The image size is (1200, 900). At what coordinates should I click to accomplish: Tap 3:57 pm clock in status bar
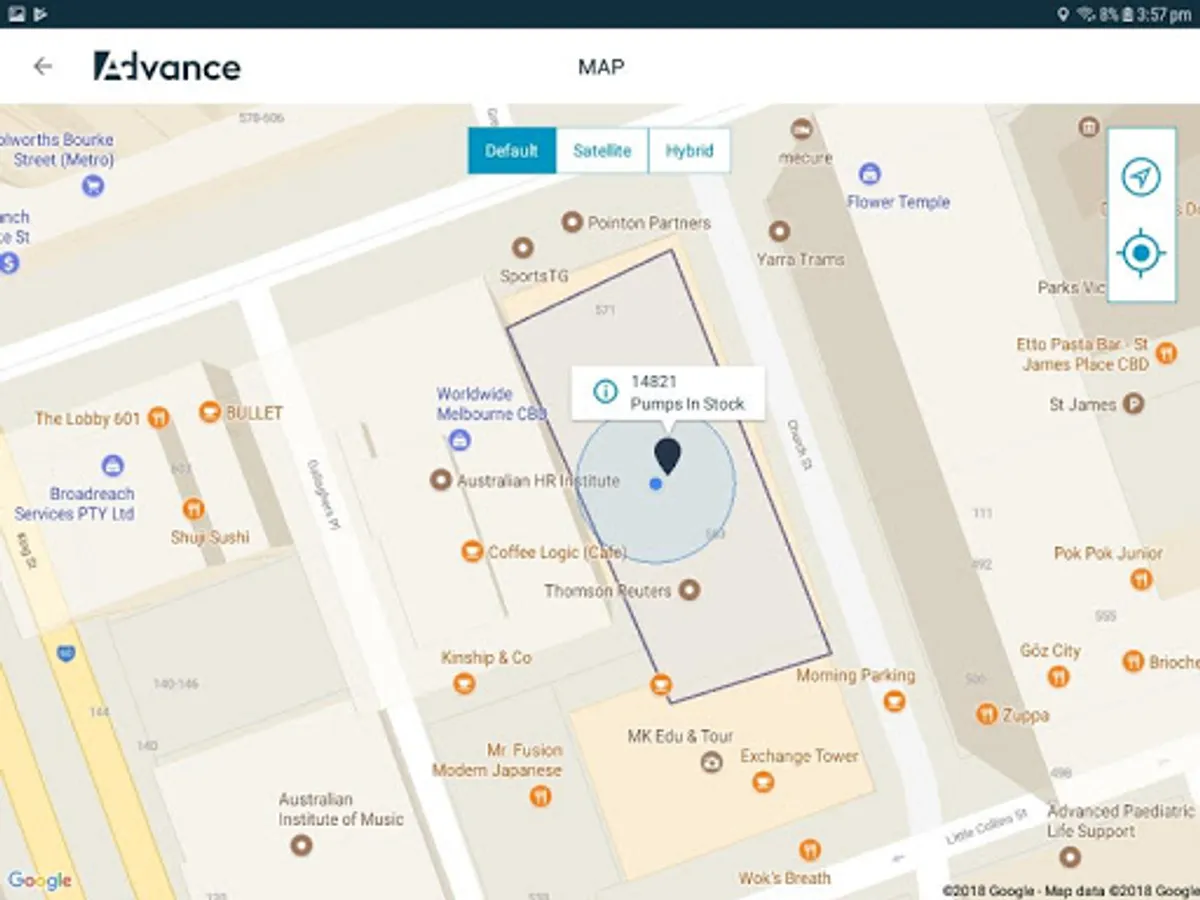point(1164,14)
